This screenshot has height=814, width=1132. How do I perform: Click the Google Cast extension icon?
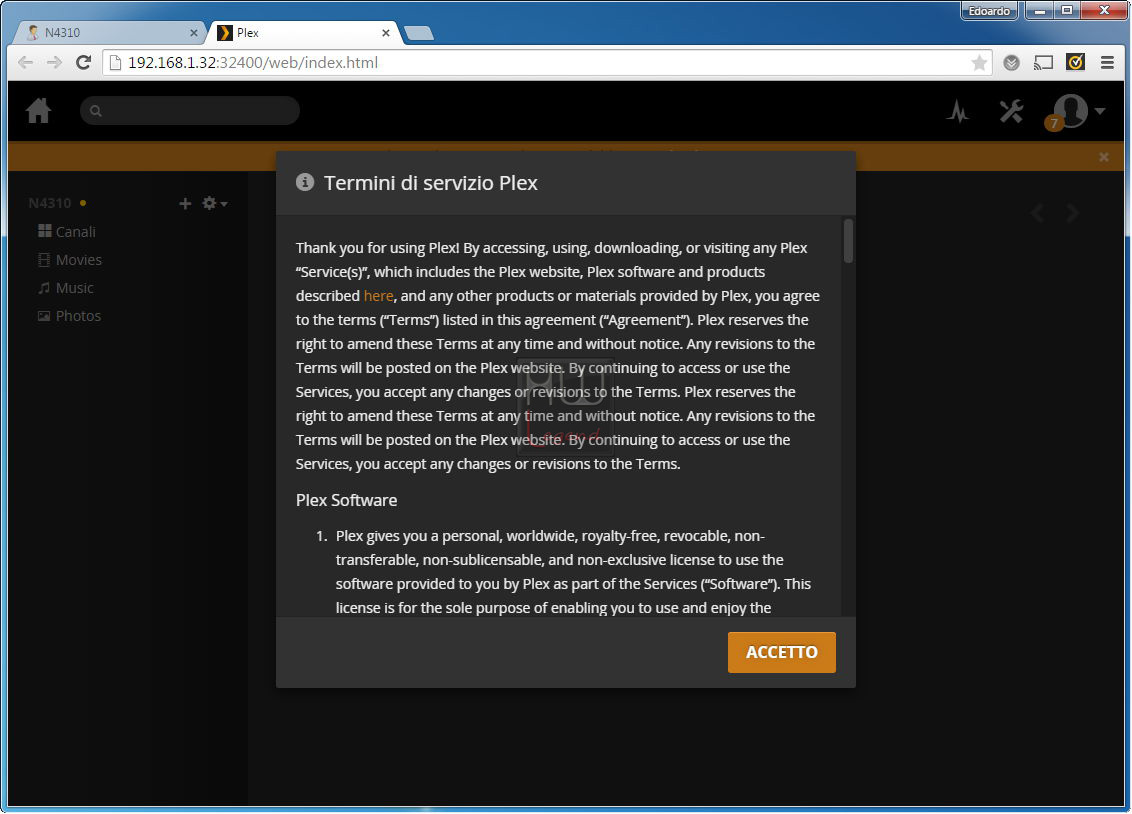tap(1043, 63)
